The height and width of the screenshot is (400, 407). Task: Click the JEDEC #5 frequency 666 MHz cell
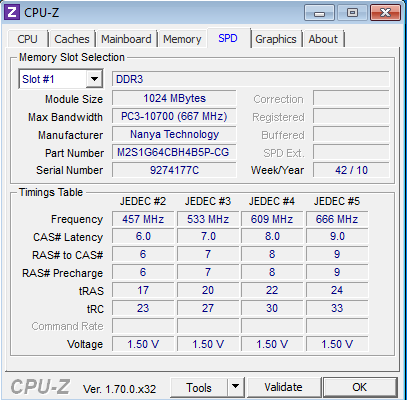tap(337, 219)
